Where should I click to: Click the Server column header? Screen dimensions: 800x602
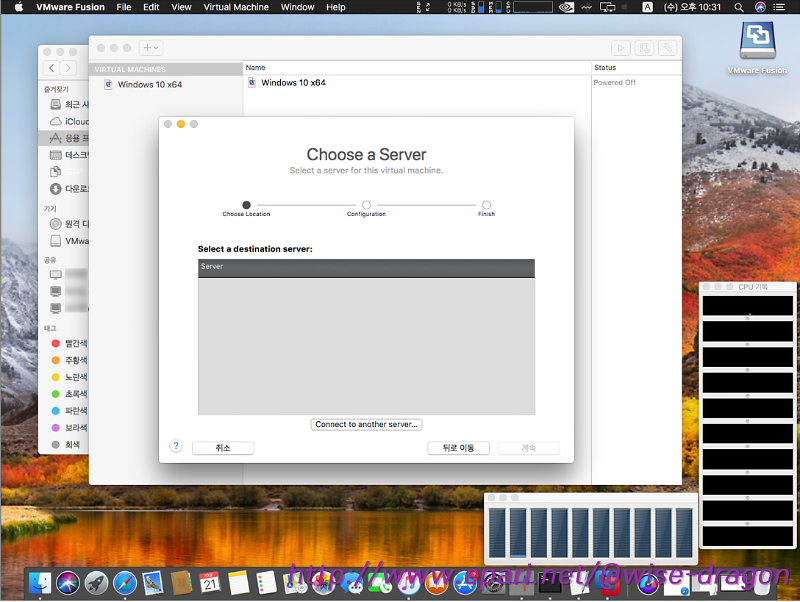click(366, 267)
